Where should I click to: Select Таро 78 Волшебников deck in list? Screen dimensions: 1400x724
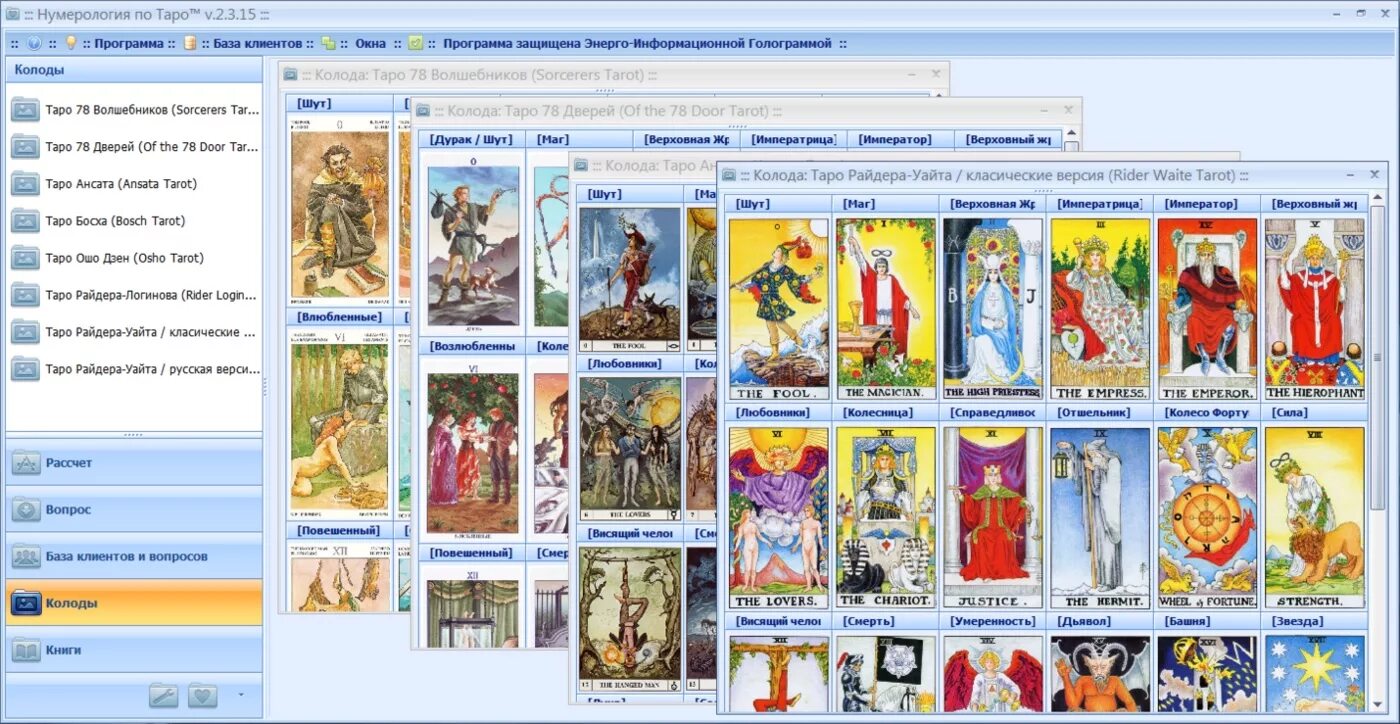click(x=134, y=110)
